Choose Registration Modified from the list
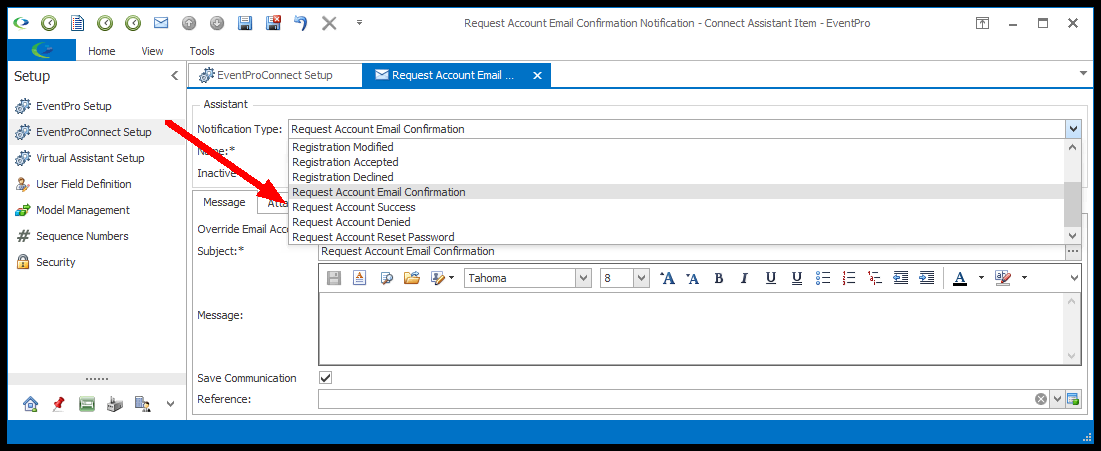The image size is (1101, 451). (x=343, y=147)
